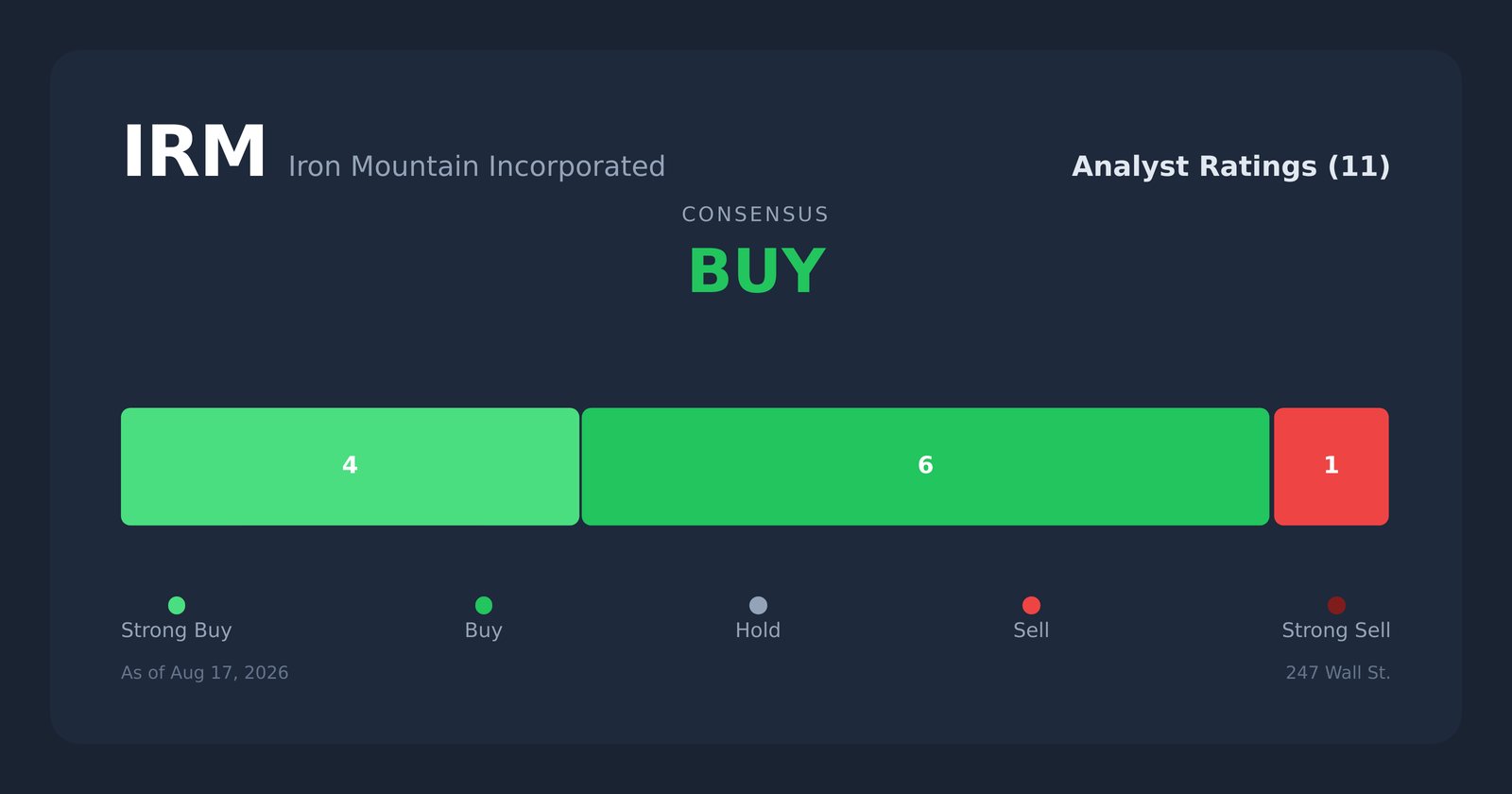The height and width of the screenshot is (794, 1512).
Task: Click the dark red Strong Sell dot
Action: (1336, 605)
